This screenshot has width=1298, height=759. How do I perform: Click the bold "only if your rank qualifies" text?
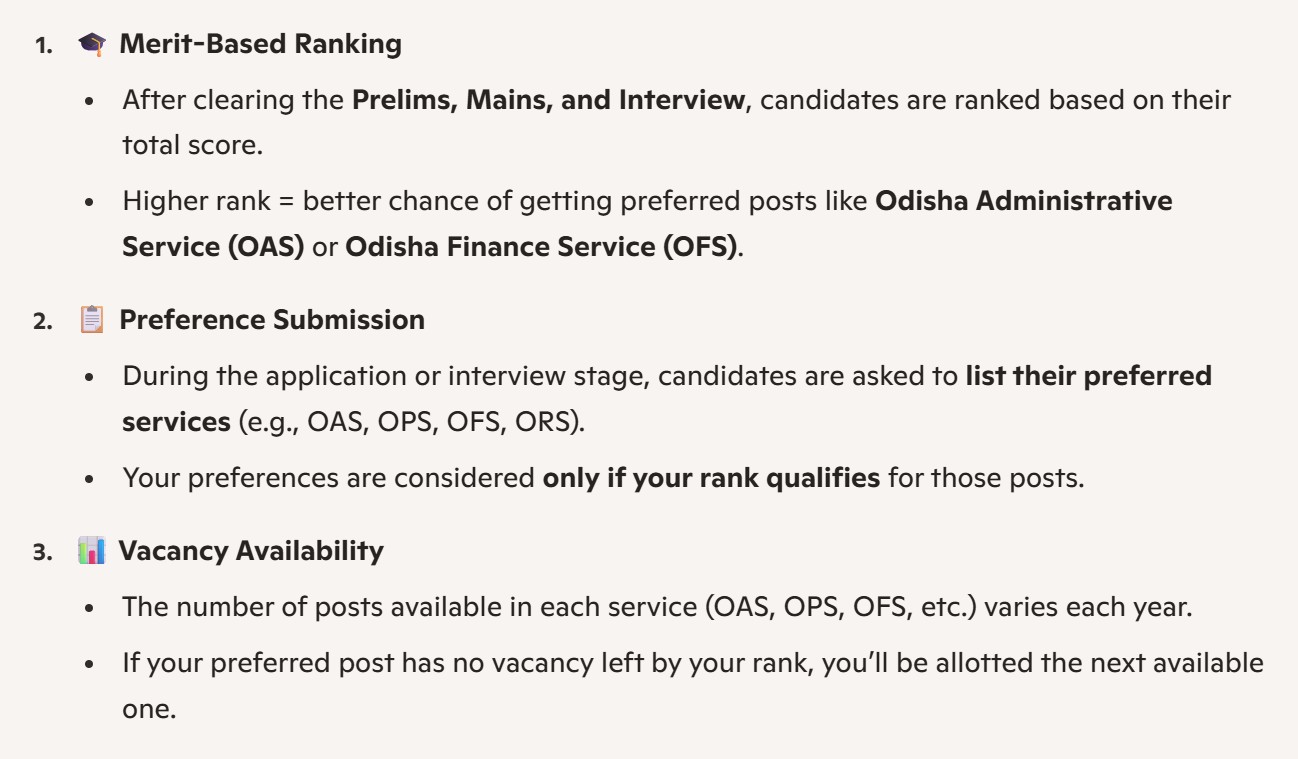point(711,478)
